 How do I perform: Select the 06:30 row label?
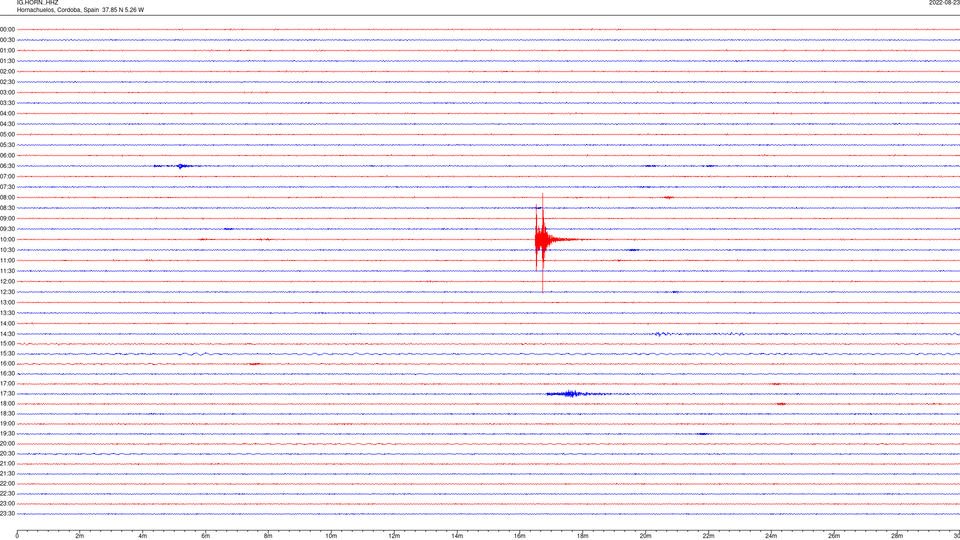point(7,166)
